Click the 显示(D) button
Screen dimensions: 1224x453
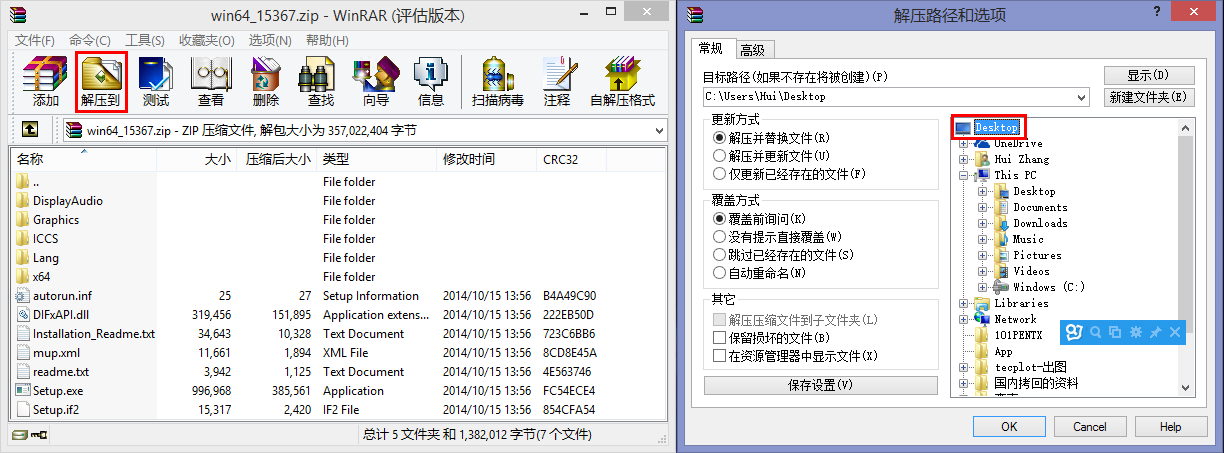click(1149, 76)
